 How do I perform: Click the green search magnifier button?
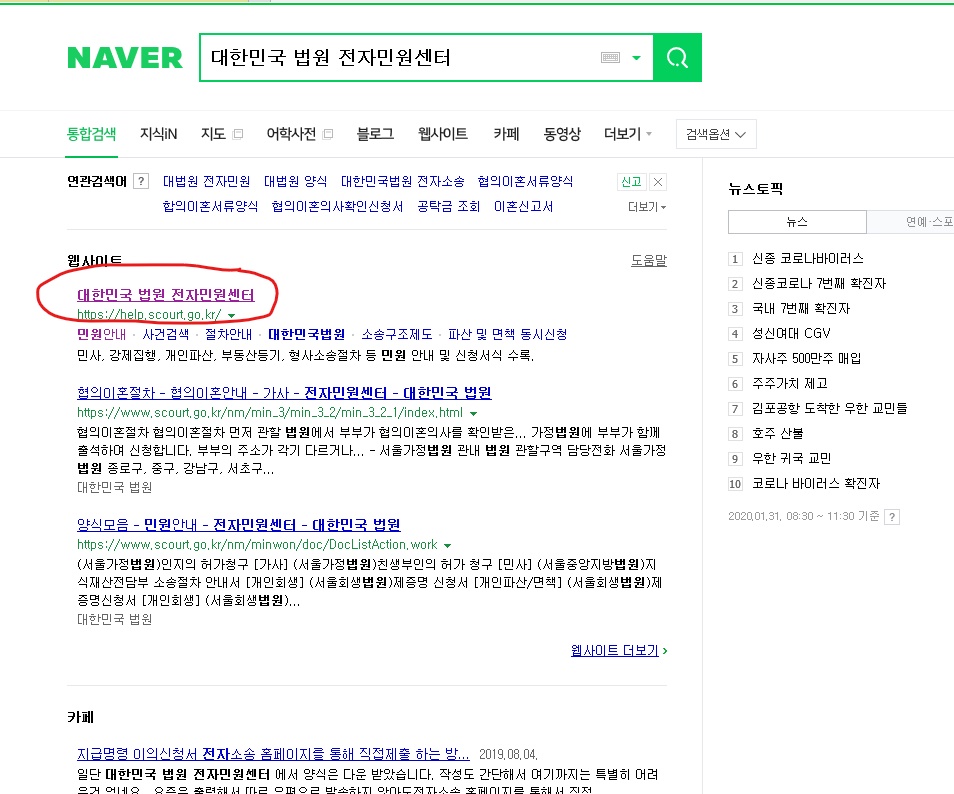(677, 58)
